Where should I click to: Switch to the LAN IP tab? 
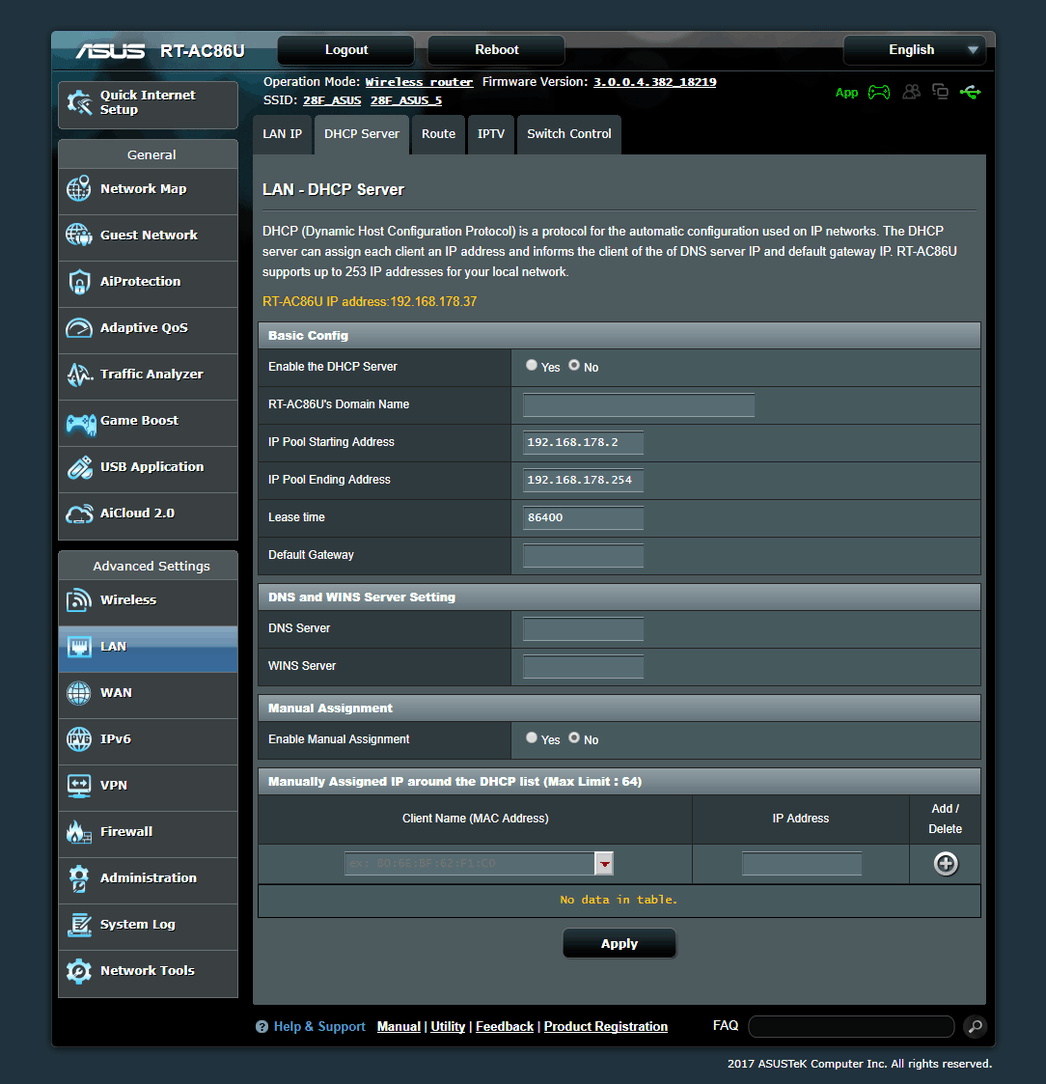[282, 134]
